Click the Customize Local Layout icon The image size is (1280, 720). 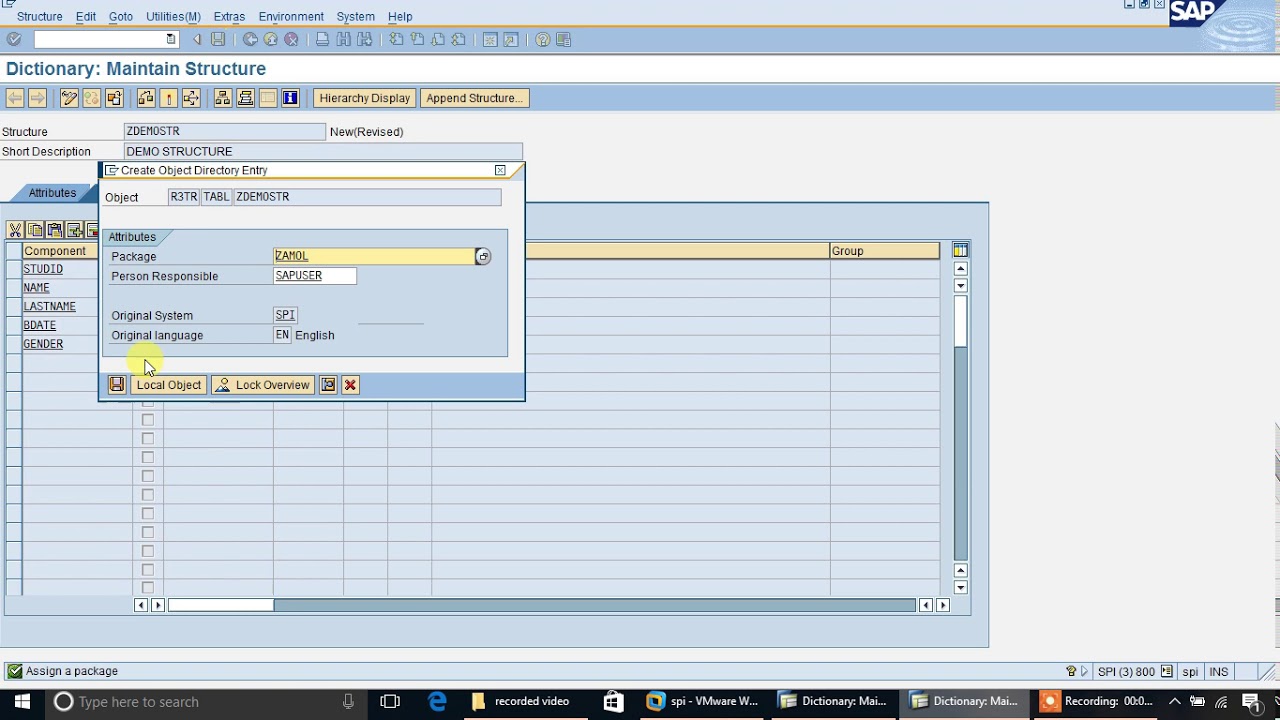(563, 39)
